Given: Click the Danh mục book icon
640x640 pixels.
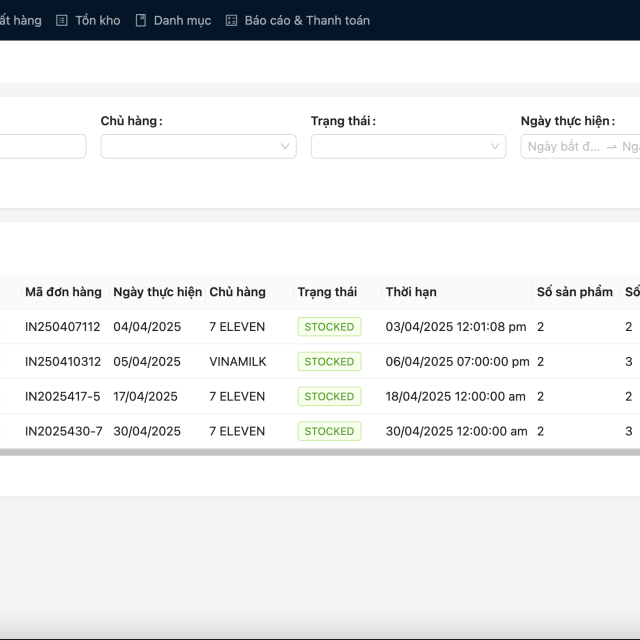Looking at the screenshot, I should pos(141,20).
